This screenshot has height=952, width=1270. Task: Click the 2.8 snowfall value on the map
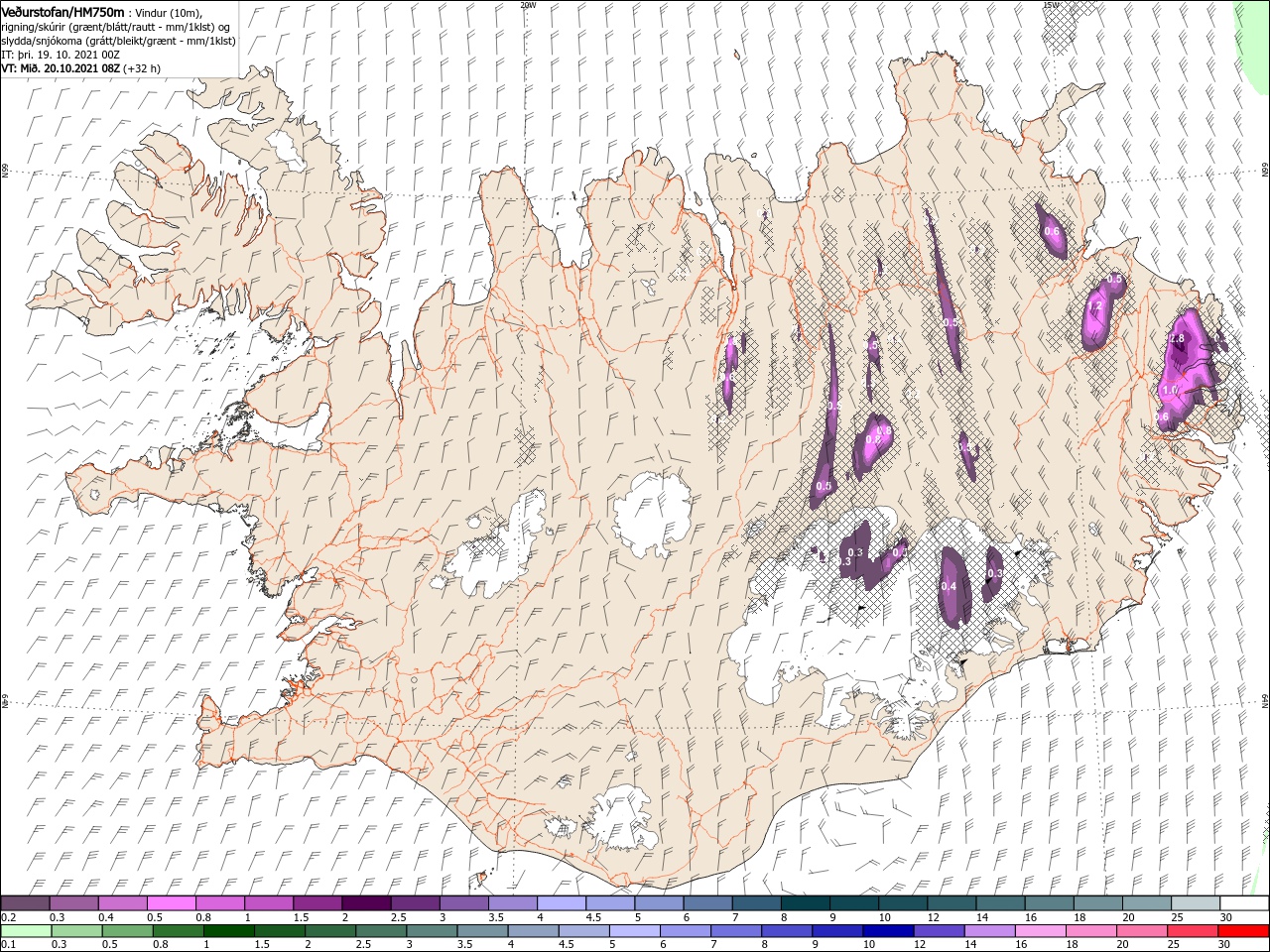pos(1177,338)
